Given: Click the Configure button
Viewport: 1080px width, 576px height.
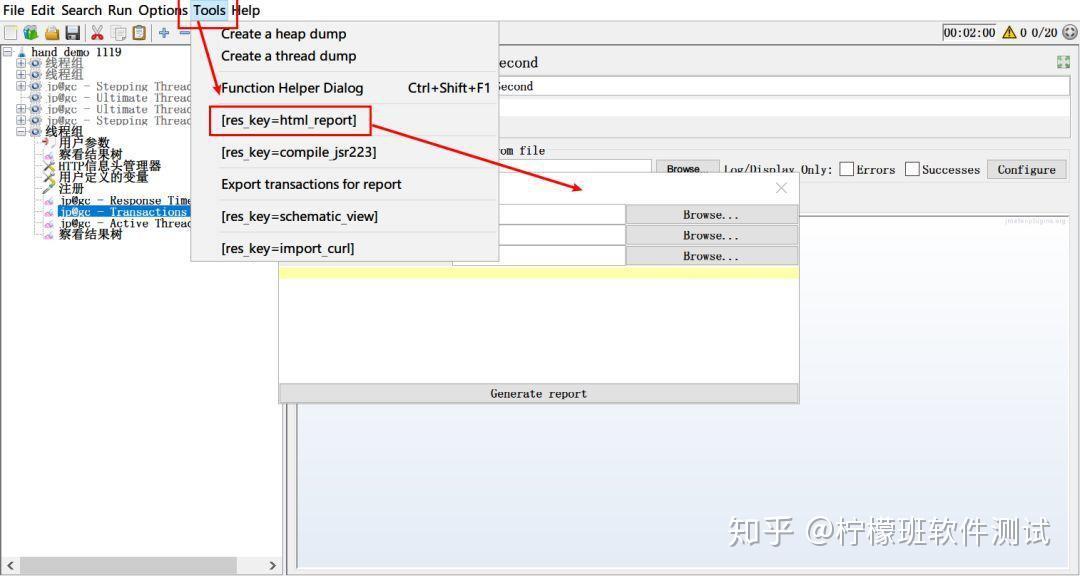Looking at the screenshot, I should (1026, 169).
